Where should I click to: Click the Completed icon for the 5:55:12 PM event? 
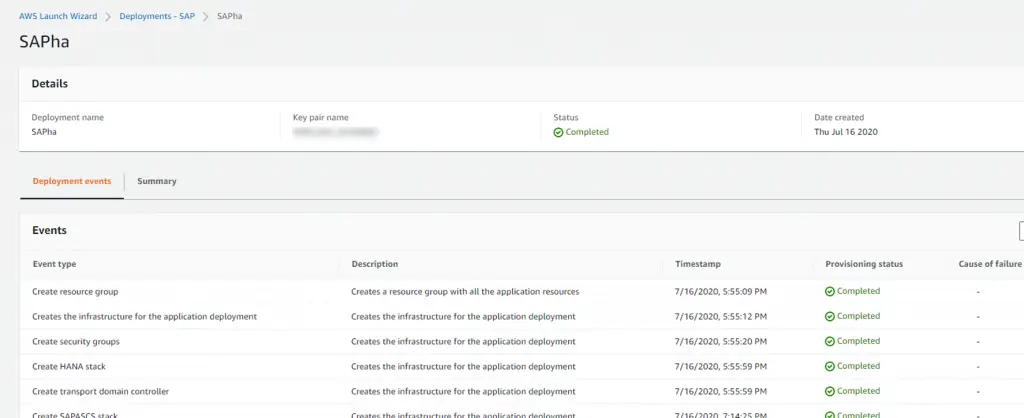pos(830,317)
